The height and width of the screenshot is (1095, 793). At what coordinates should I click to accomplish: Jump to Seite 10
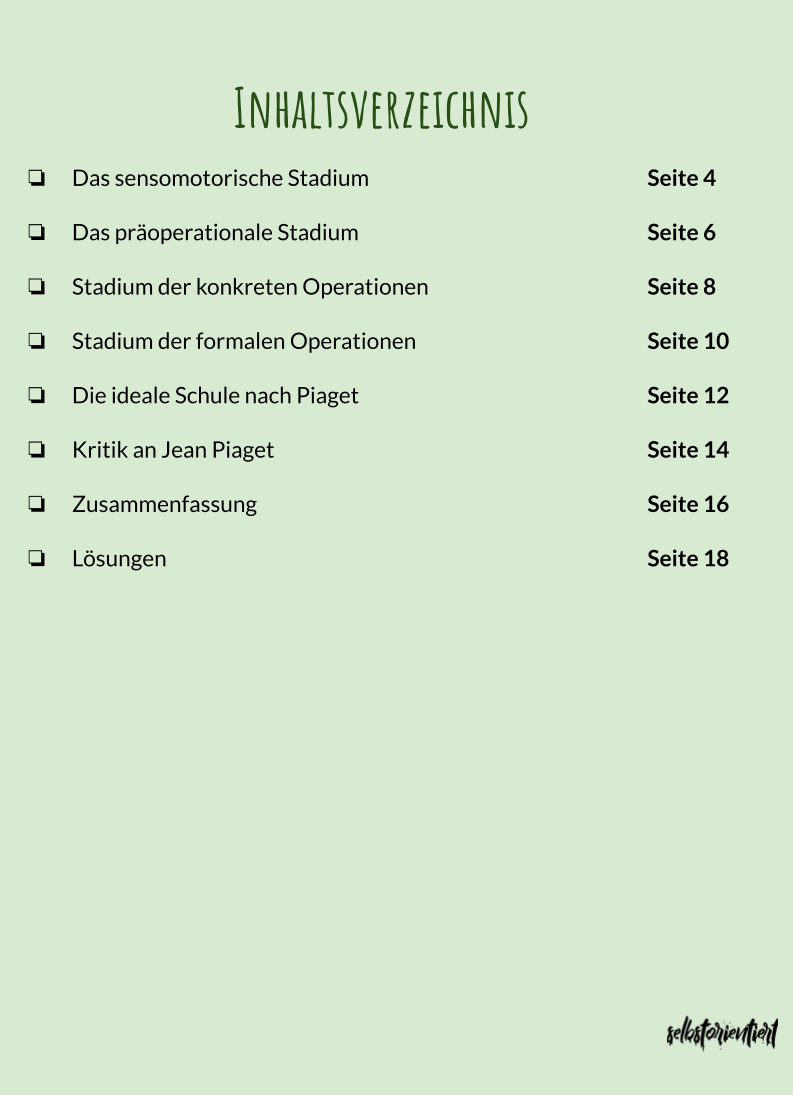point(688,341)
